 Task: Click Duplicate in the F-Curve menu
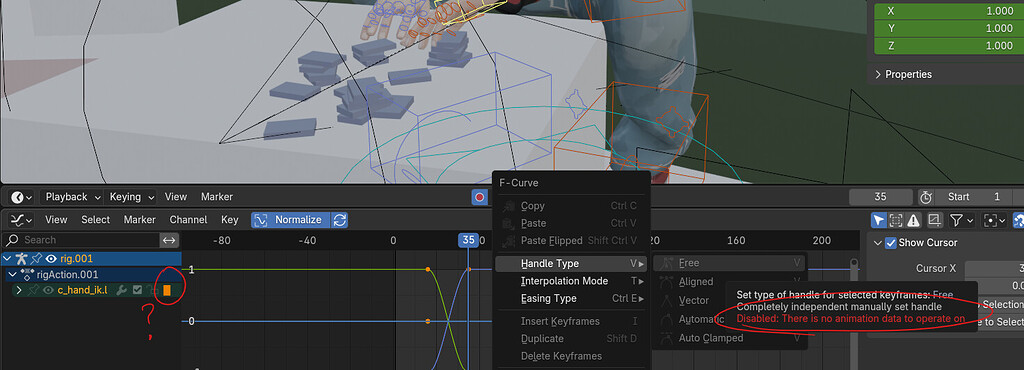(x=571, y=339)
